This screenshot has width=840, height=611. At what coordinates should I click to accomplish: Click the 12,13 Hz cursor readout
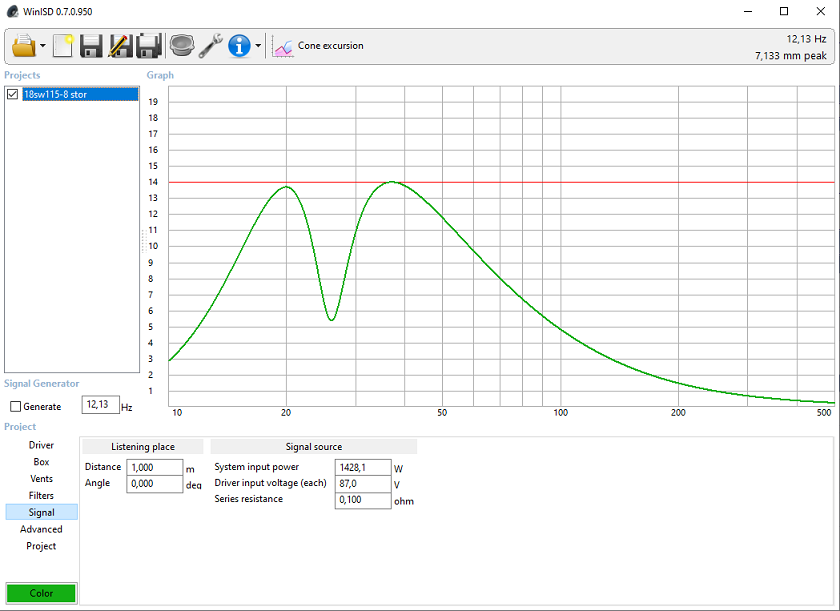tap(806, 39)
